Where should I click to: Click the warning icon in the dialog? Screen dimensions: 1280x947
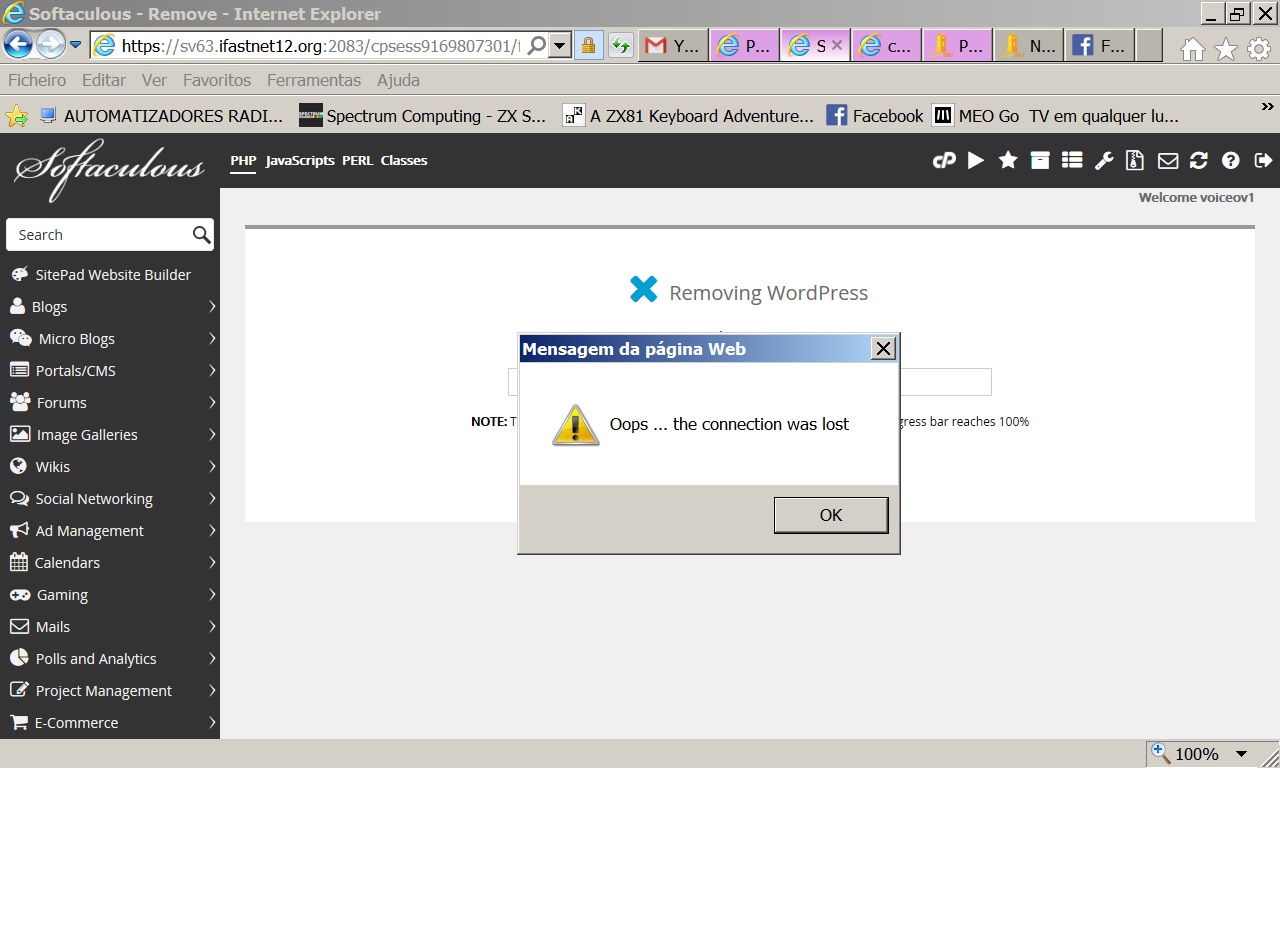576,425
